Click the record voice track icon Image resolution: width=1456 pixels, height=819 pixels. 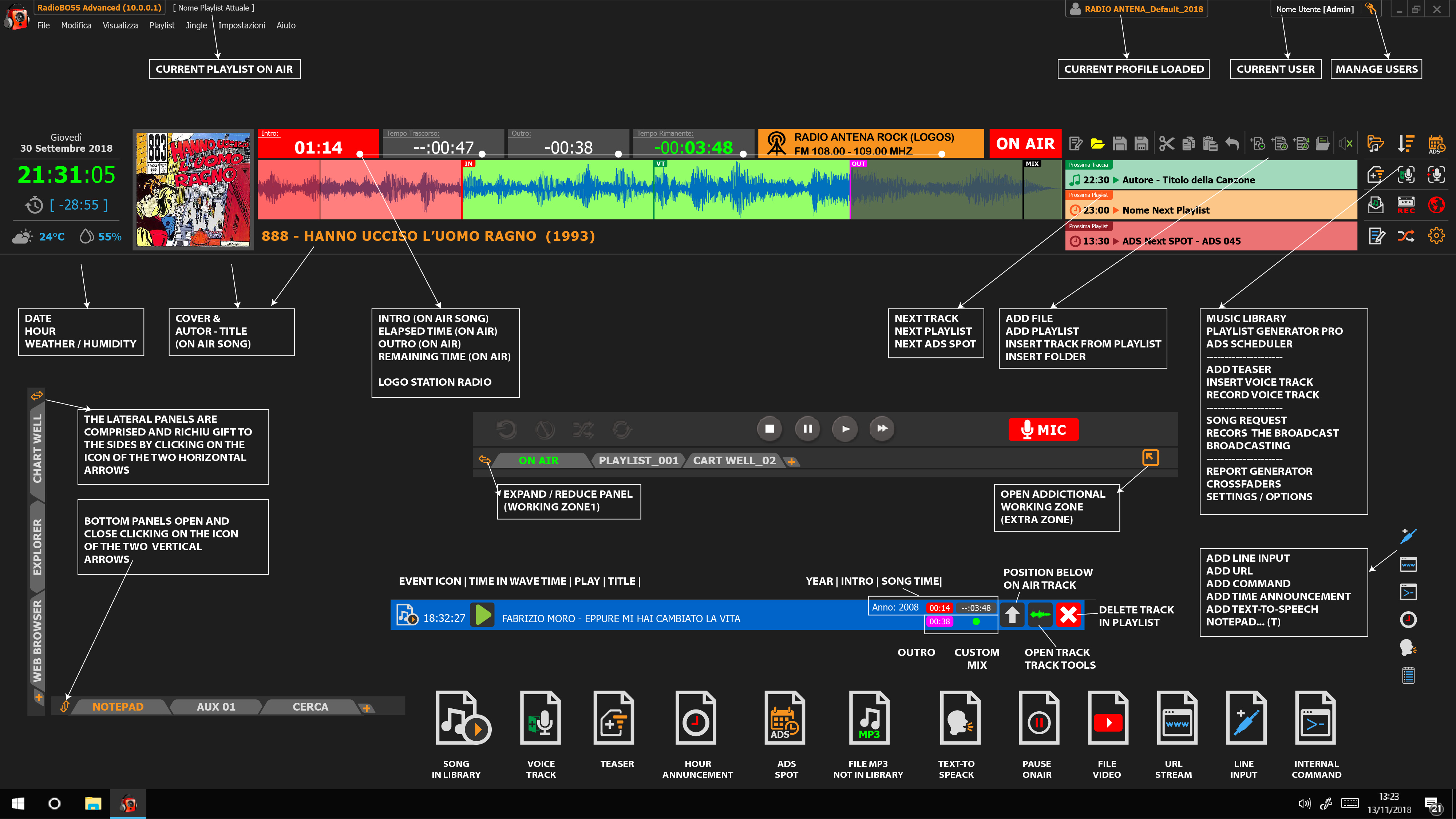tap(1436, 175)
